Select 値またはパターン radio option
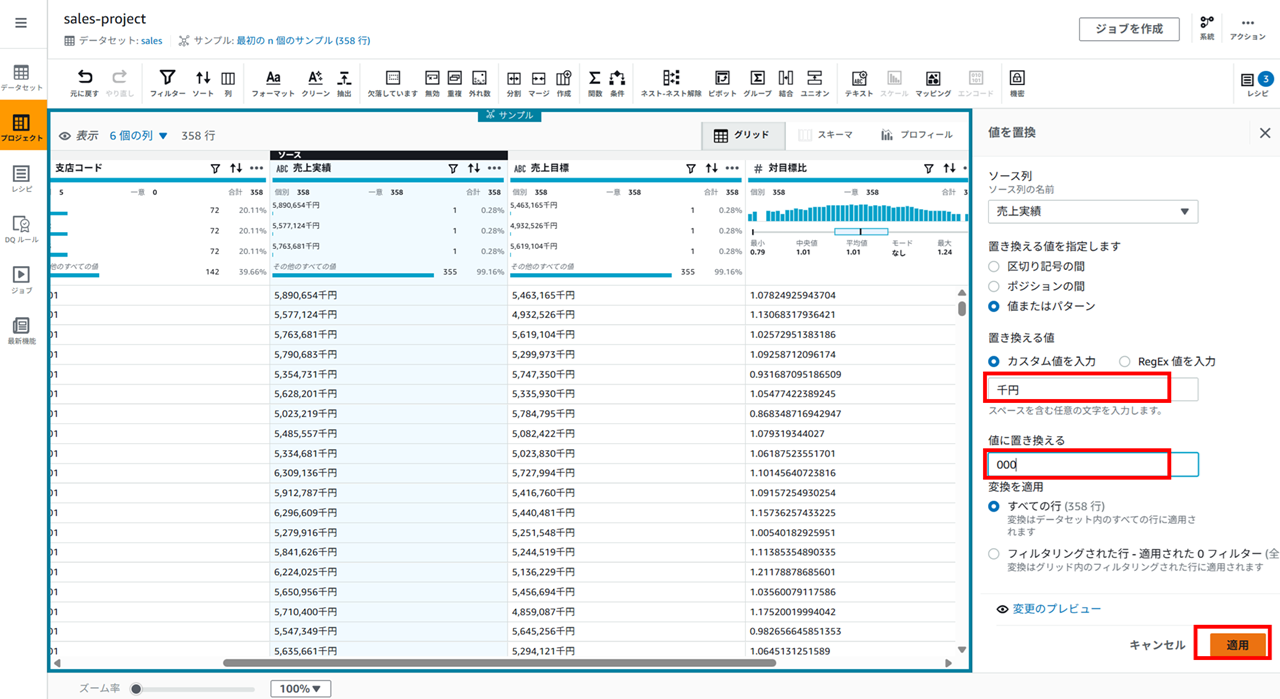 point(993,306)
